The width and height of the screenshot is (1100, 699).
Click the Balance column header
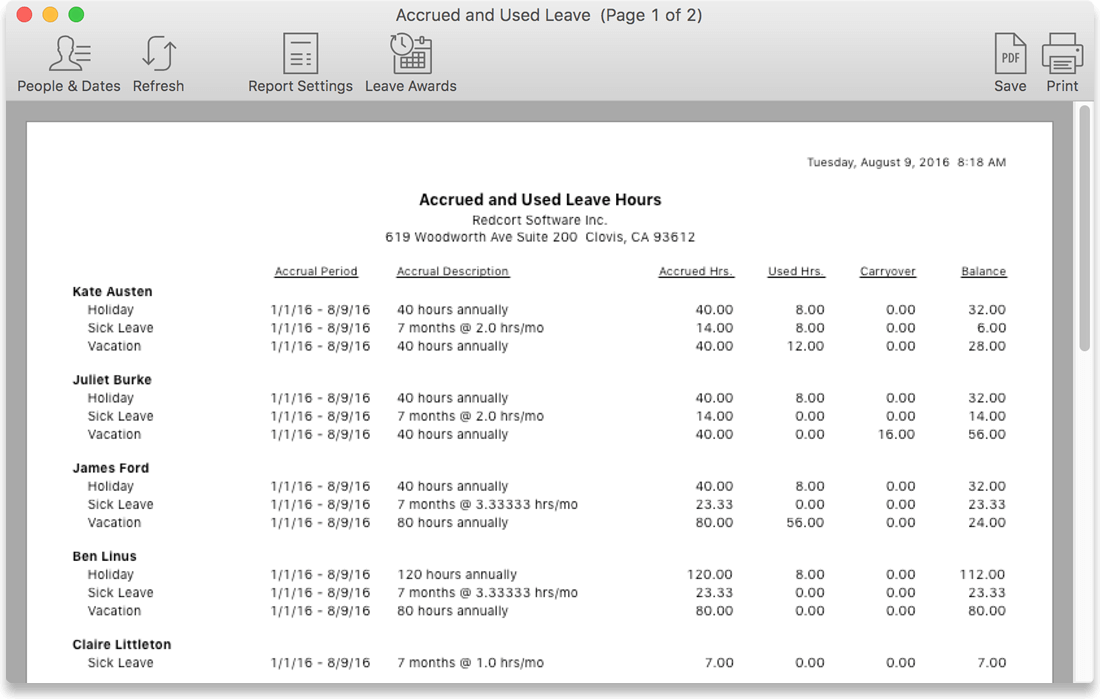point(984,272)
